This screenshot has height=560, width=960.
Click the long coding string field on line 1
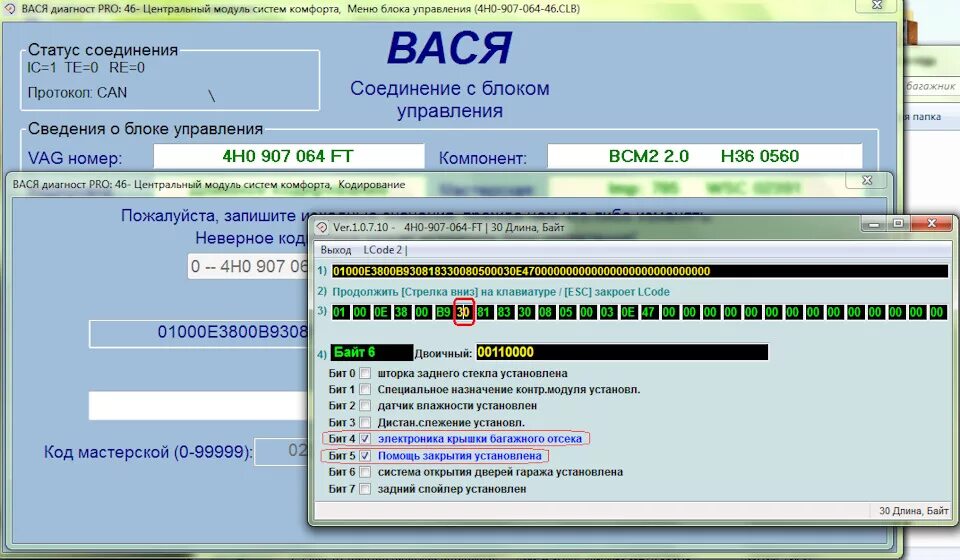click(x=640, y=271)
